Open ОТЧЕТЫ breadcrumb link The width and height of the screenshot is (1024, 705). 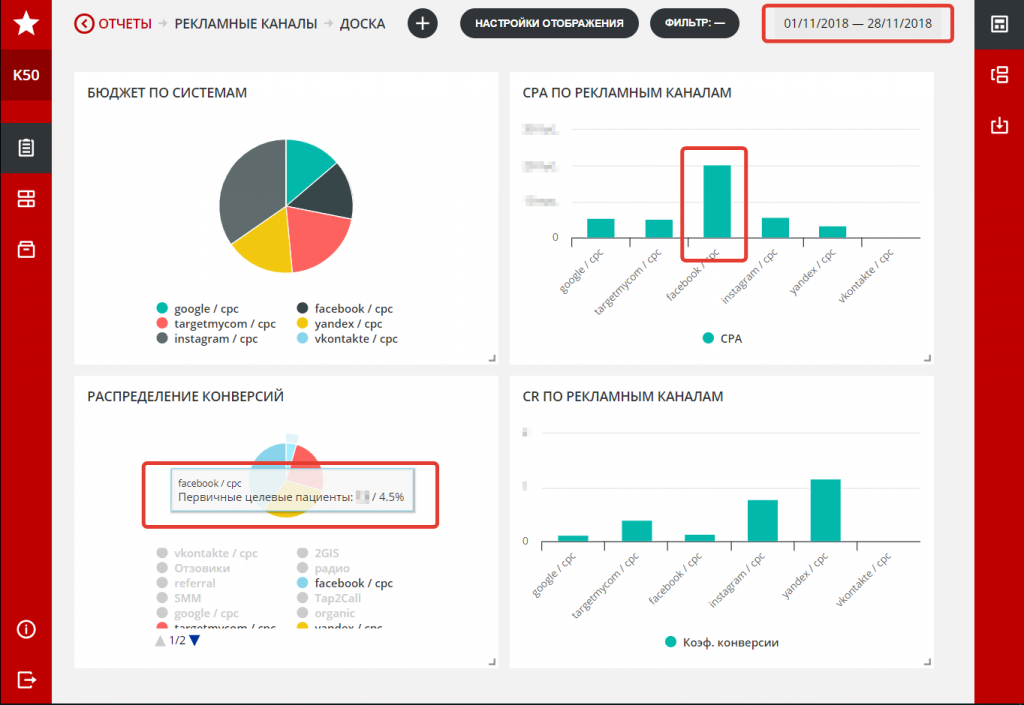point(125,24)
